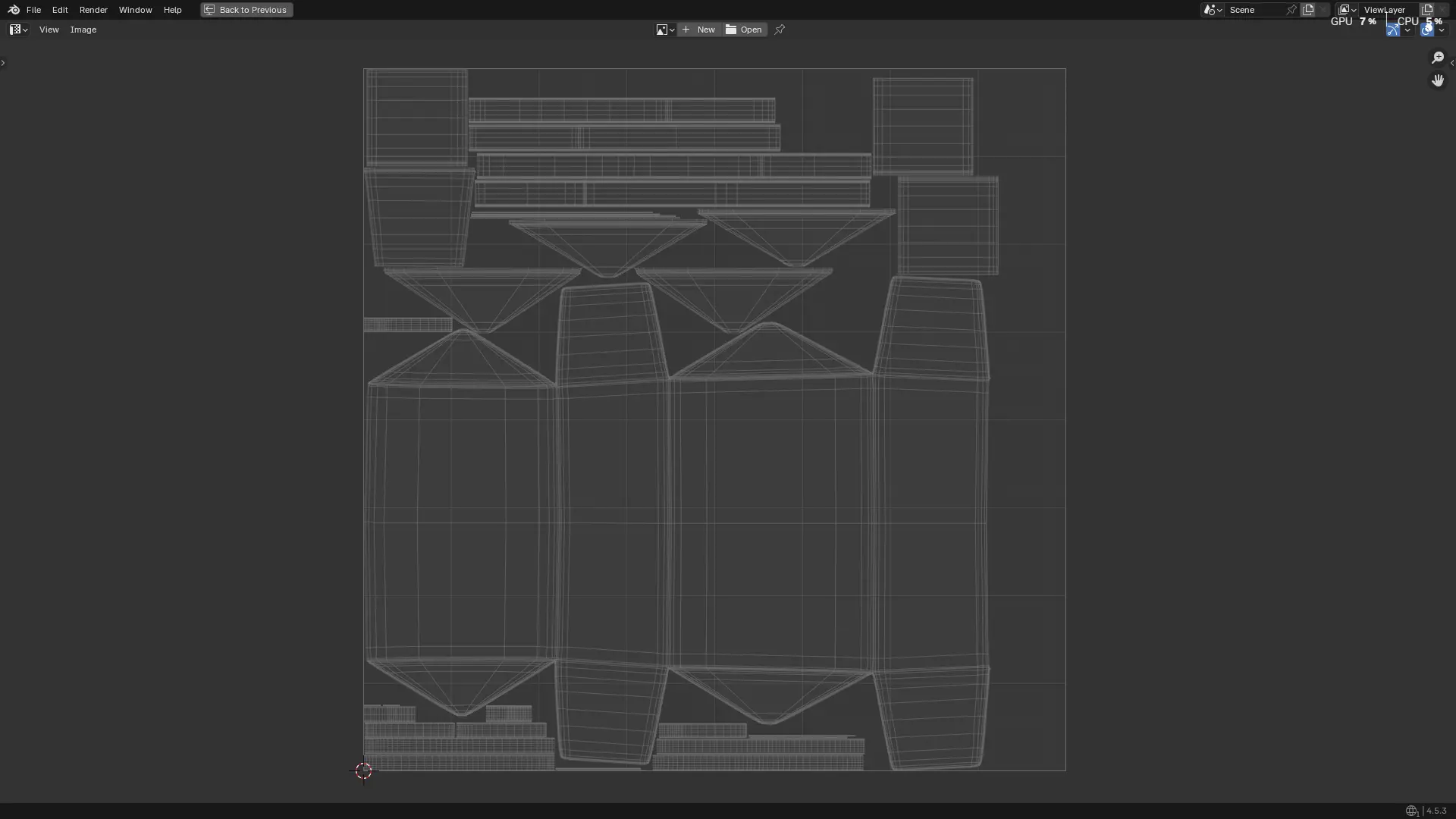This screenshot has height=819, width=1456.
Task: Toggle the gizmo visibility button
Action: point(1393,30)
